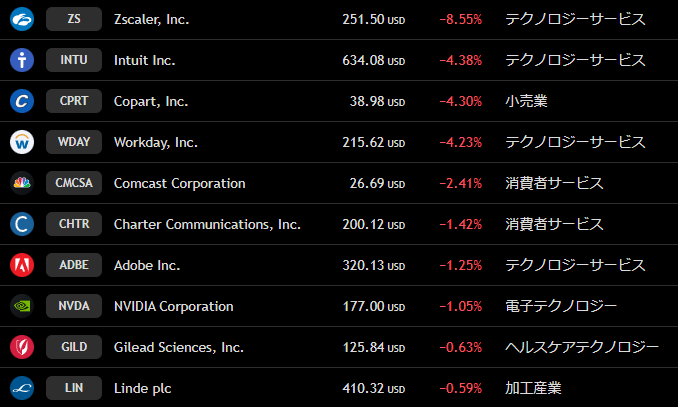Select the INTU ticker badge

(x=74, y=60)
